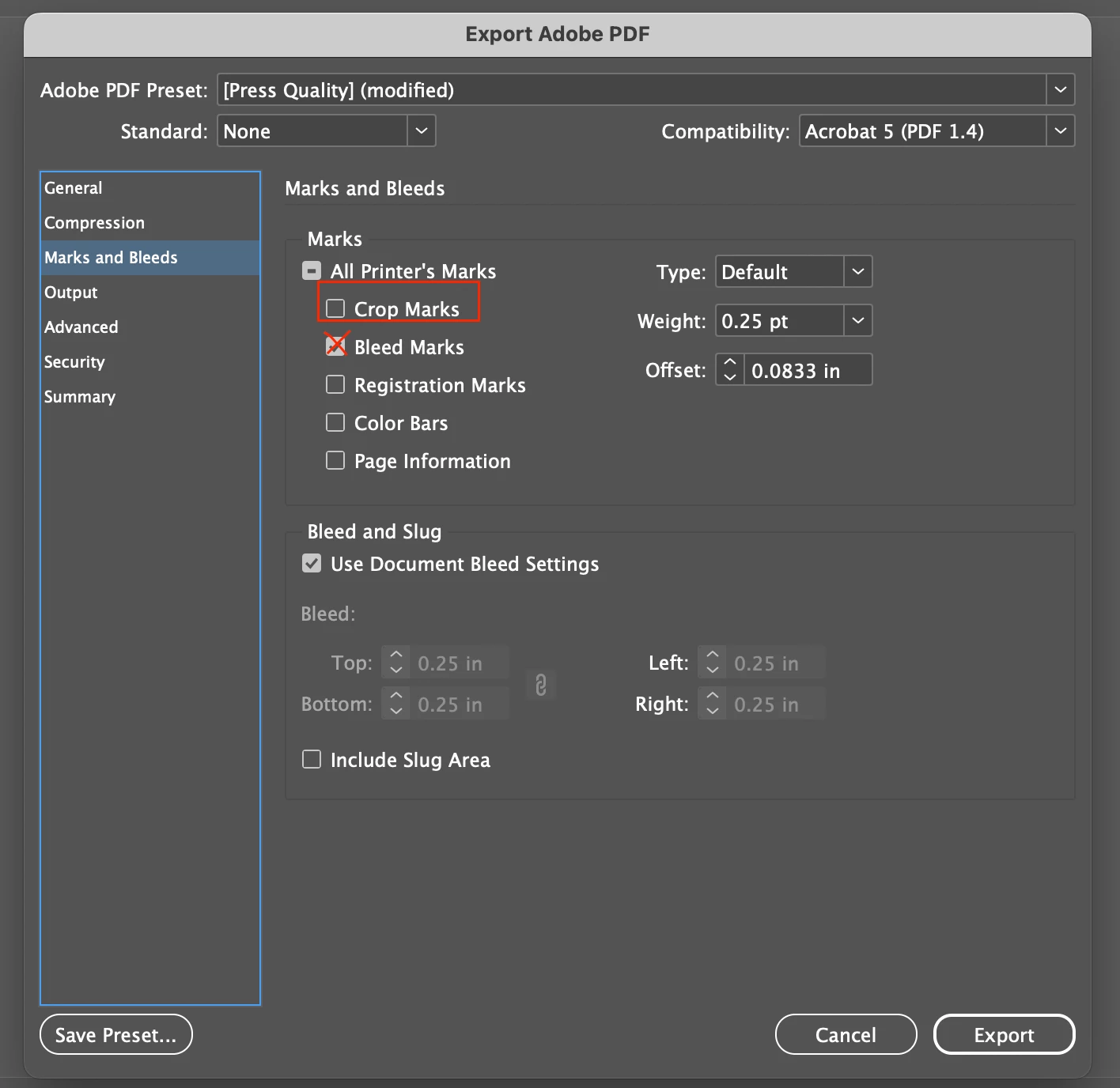Click the Left bleed value field

point(775,663)
